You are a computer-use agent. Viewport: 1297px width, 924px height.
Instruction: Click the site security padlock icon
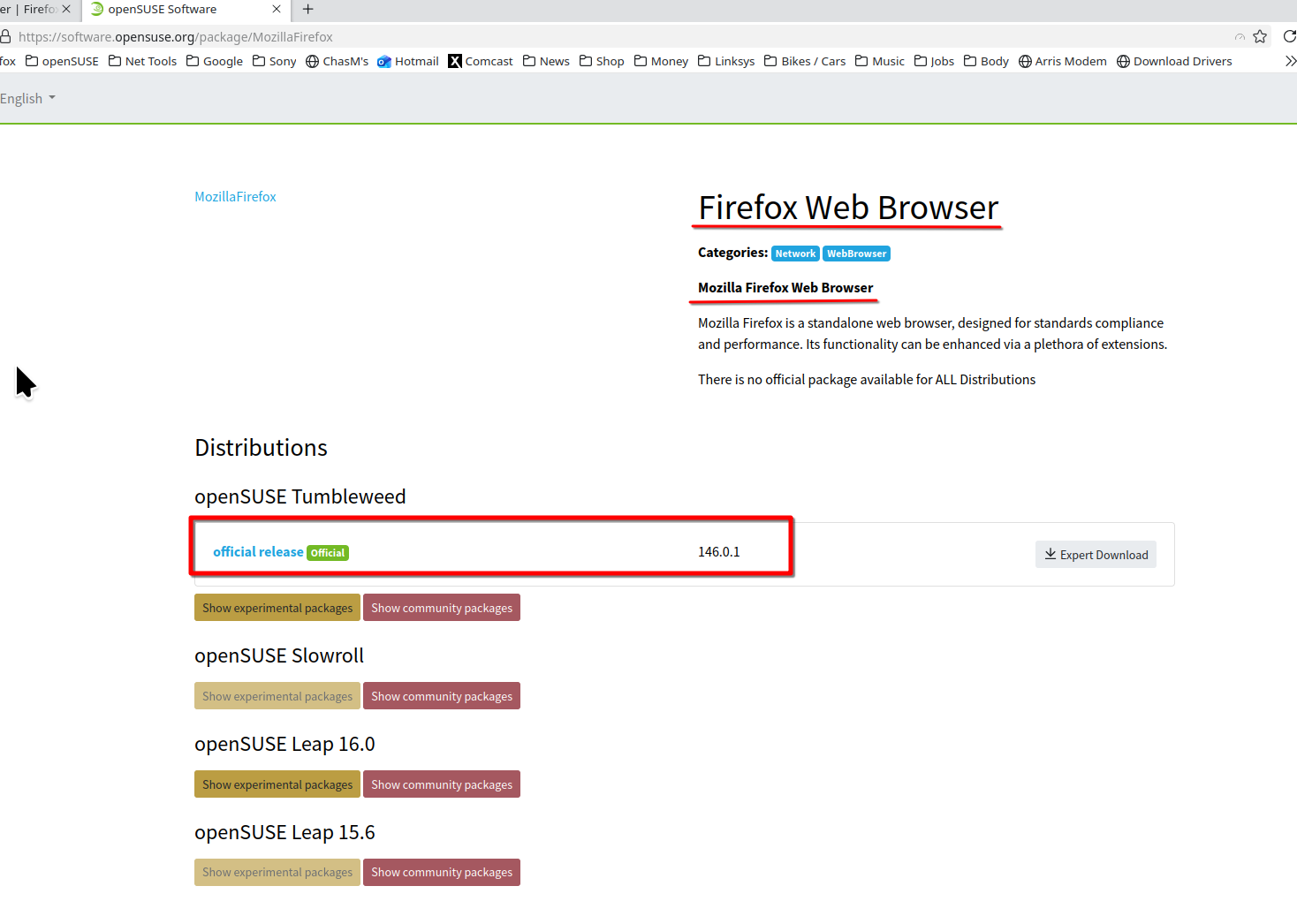tap(4, 36)
